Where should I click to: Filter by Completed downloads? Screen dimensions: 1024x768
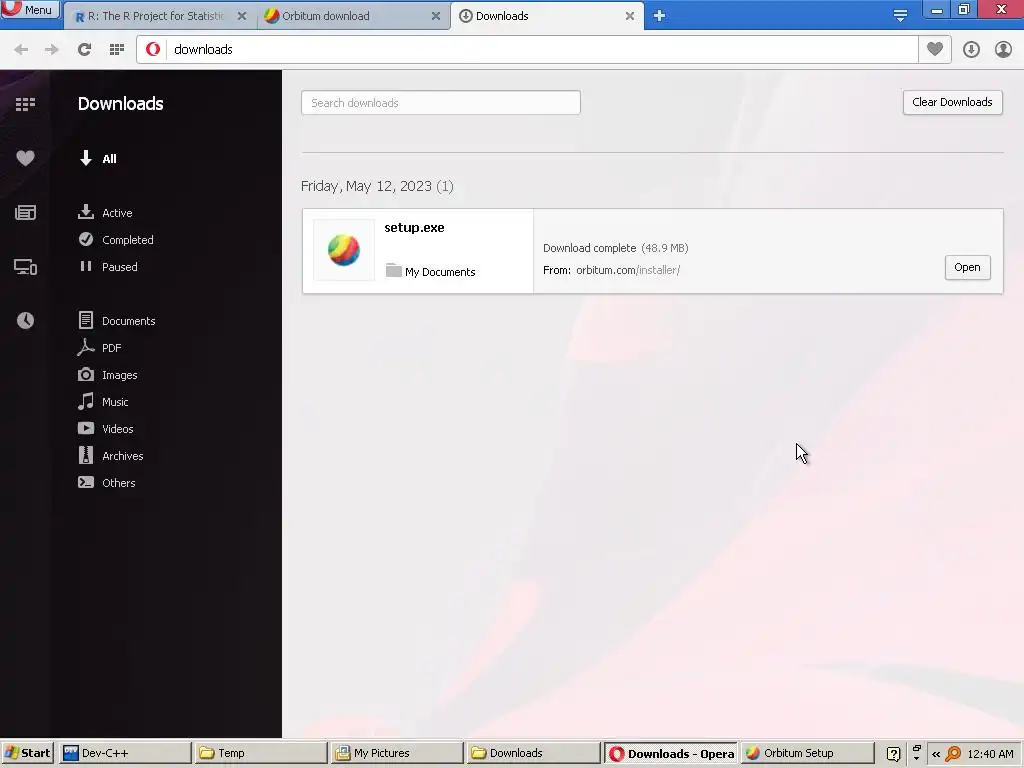(116, 240)
